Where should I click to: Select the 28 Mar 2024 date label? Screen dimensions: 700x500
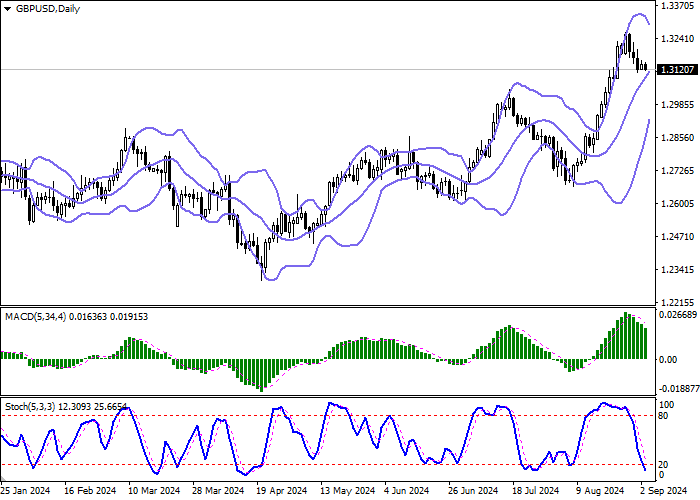click(x=219, y=491)
